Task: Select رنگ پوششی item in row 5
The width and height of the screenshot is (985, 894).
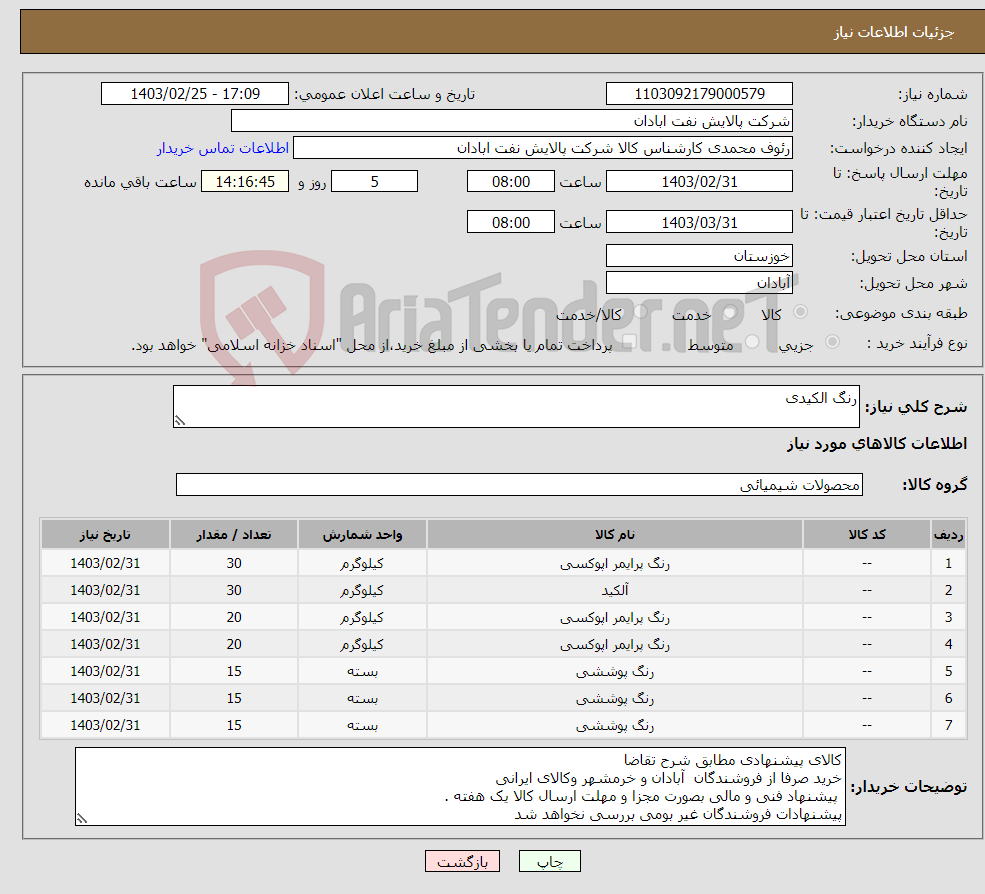Action: pyautogui.click(x=615, y=672)
